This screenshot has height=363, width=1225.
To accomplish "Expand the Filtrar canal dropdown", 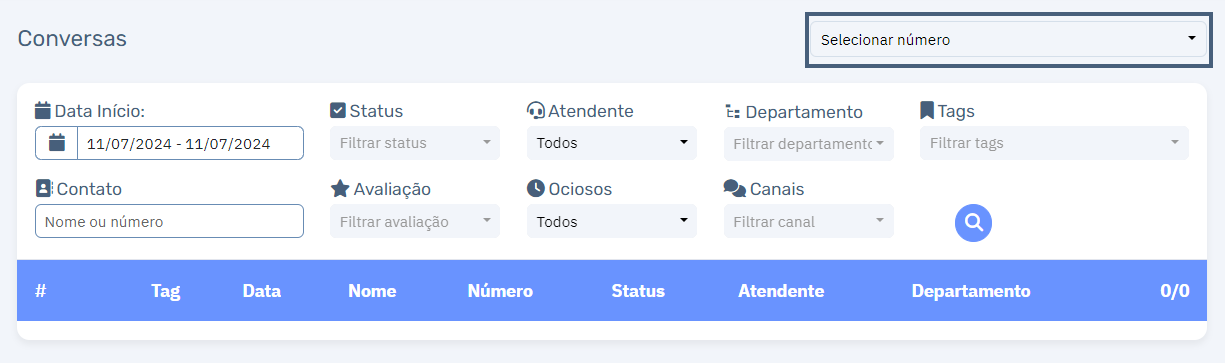I will coord(809,221).
